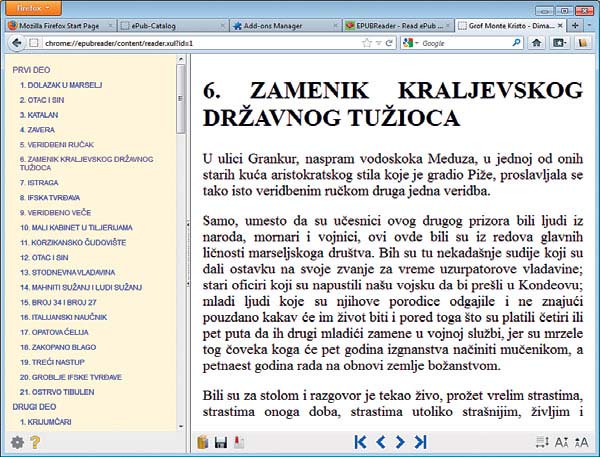Viewport: 600px width, 457px height.
Task: Open the Firefox application menu
Action: click(34, 8)
